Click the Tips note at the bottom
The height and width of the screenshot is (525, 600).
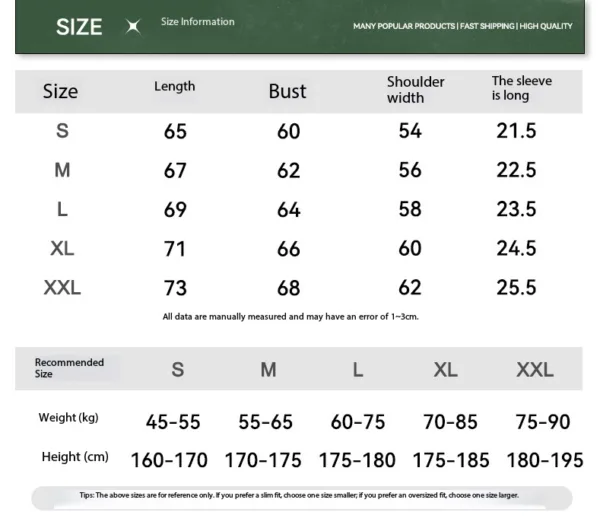coord(299,495)
